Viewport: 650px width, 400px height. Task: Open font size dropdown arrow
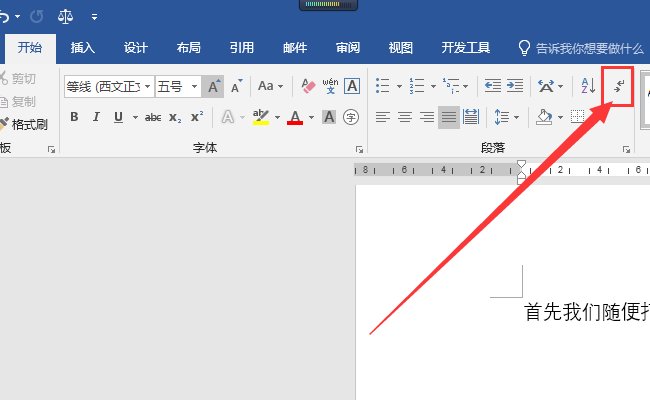click(x=194, y=86)
